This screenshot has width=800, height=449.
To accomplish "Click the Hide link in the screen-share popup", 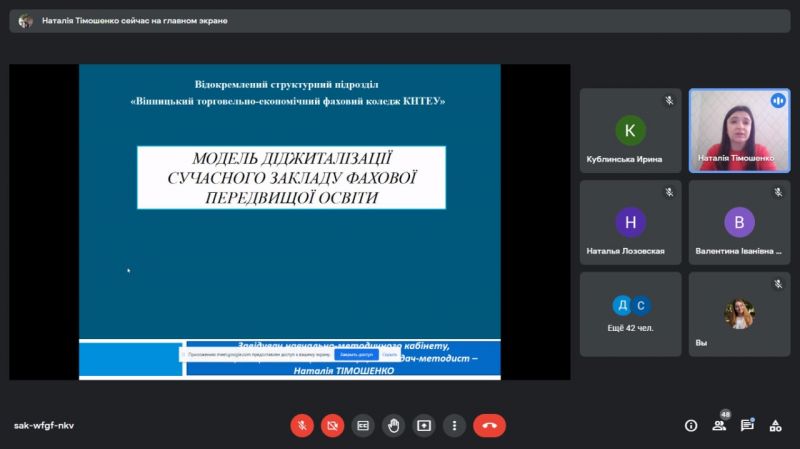I will click(x=389, y=355).
